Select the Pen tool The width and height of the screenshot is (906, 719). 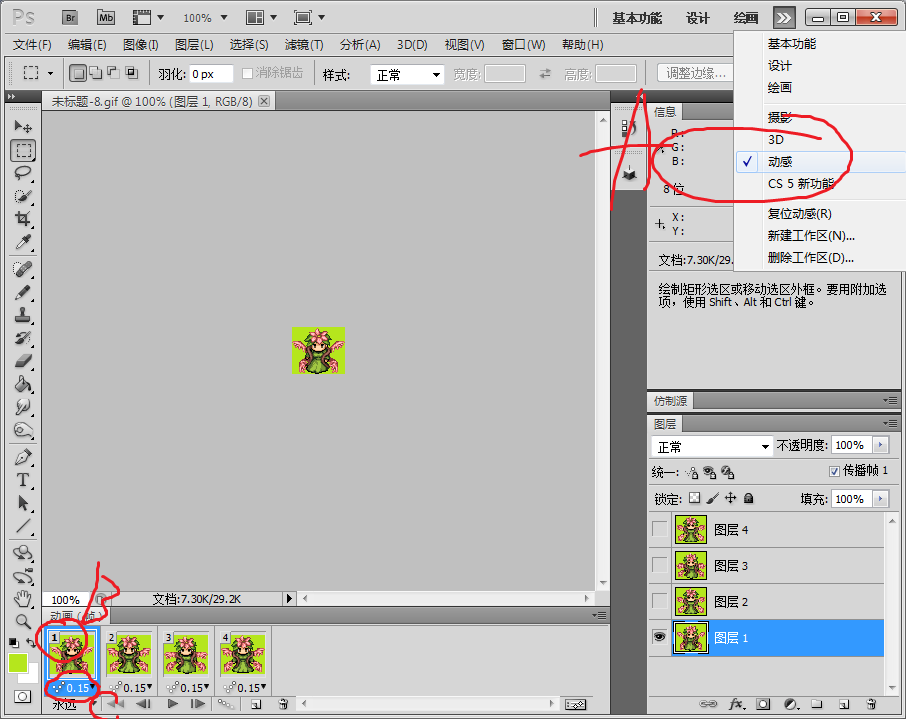pos(23,457)
